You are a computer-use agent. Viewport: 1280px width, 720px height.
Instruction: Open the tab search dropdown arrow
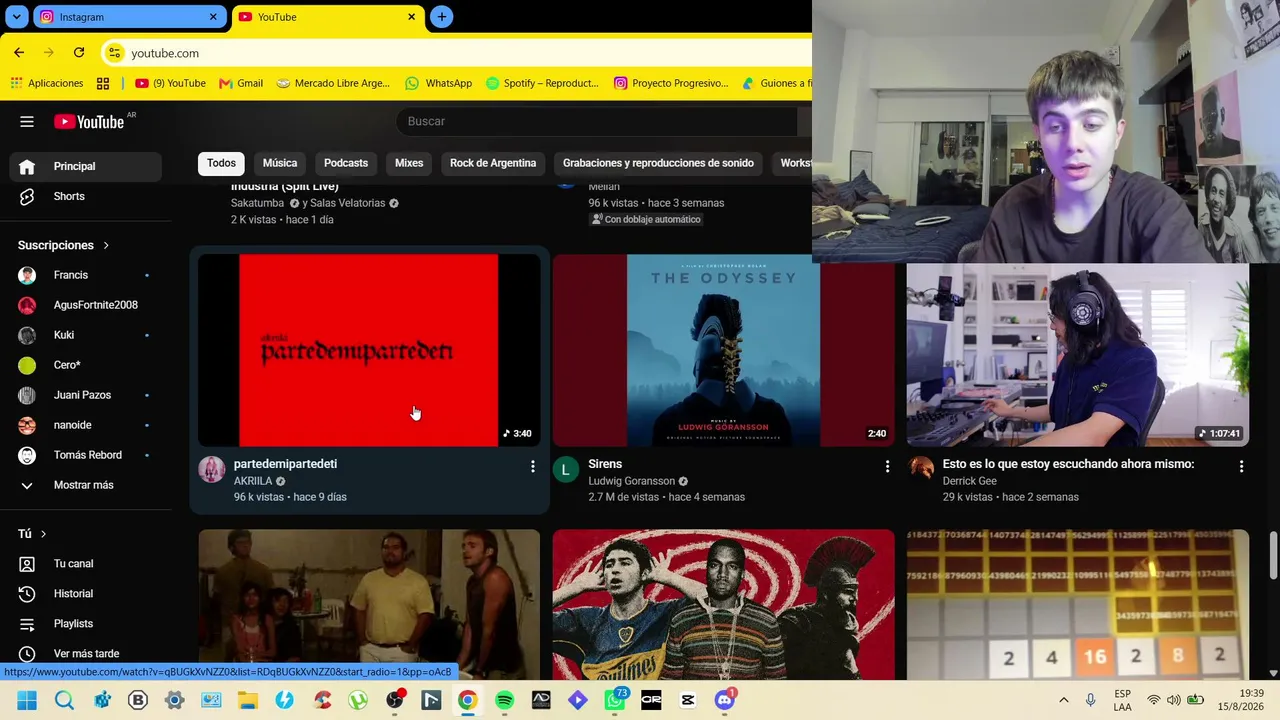pos(17,17)
